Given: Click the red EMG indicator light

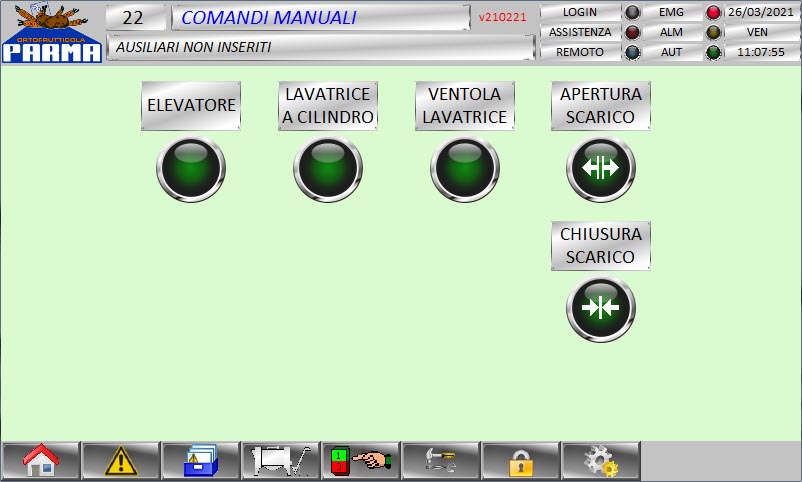Looking at the screenshot, I should [x=713, y=13].
